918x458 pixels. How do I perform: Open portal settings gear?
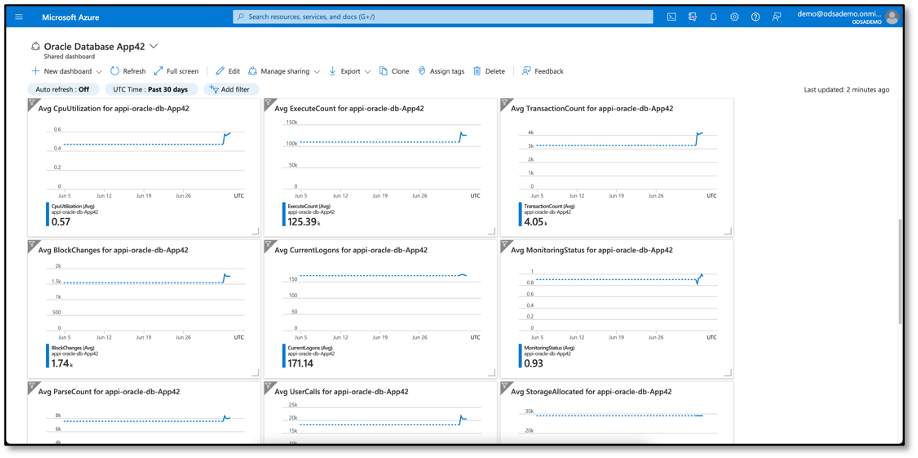point(734,17)
